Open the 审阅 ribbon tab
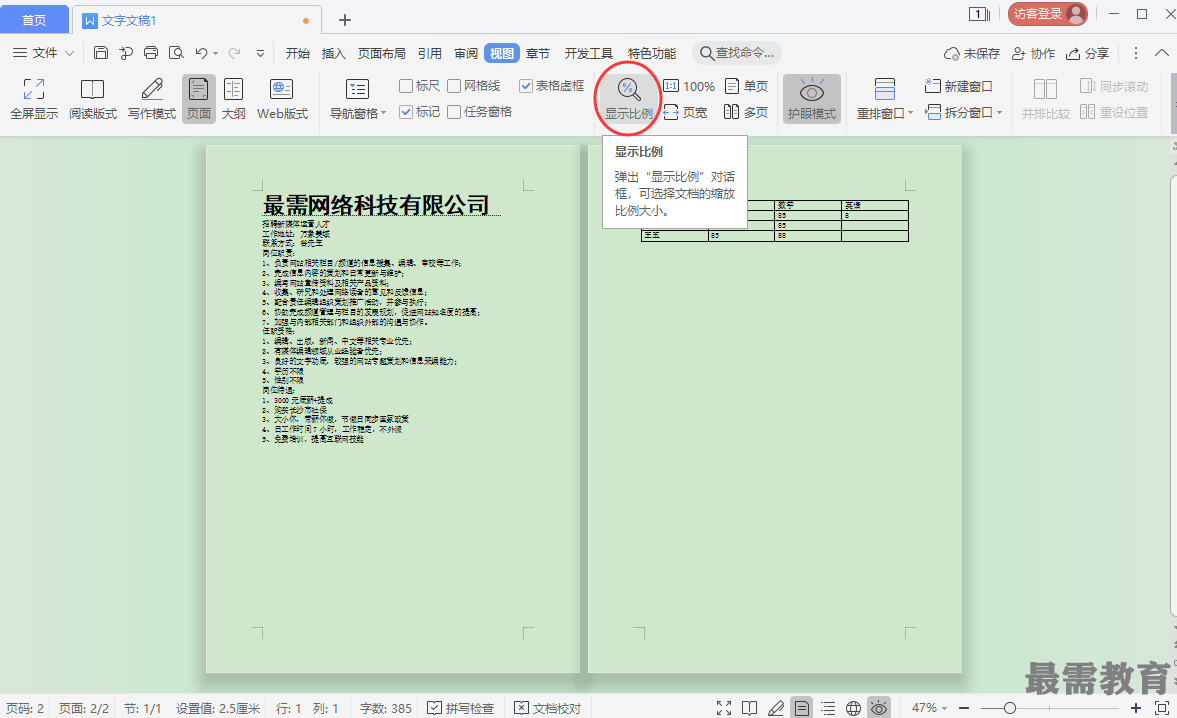The image size is (1177, 718). point(465,53)
